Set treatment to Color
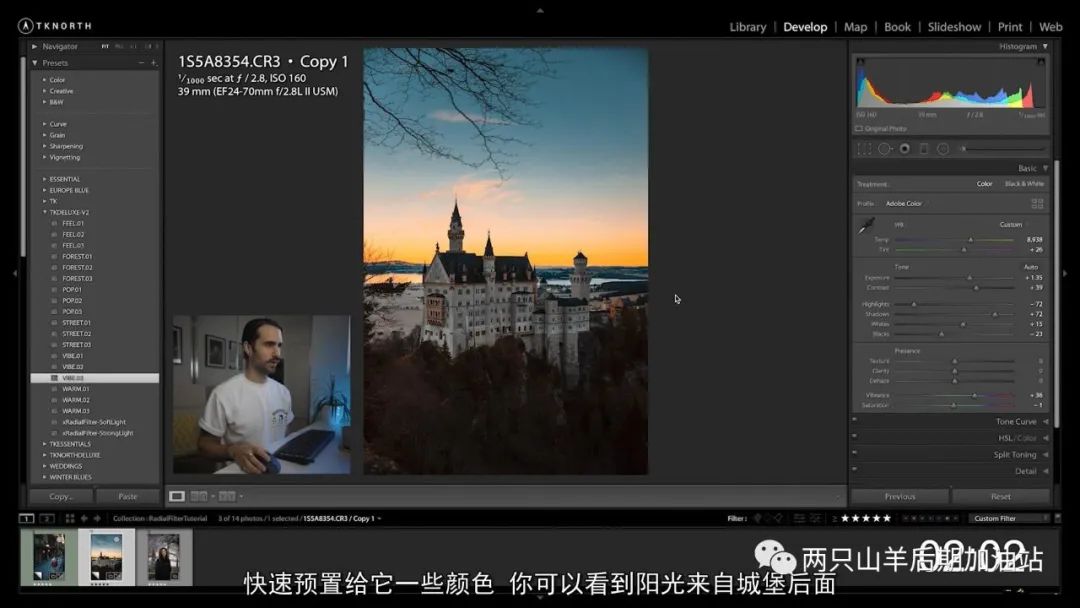Viewport: 1080px width, 608px height. tap(985, 184)
